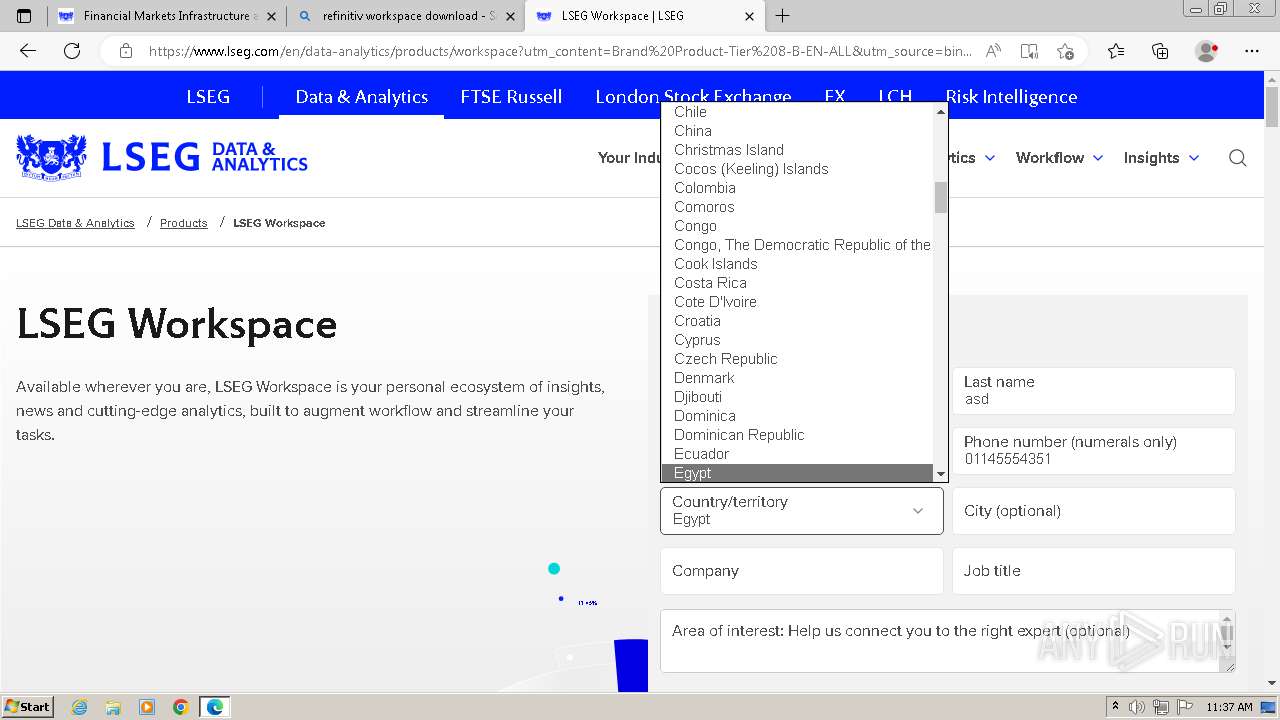
Task: Select Congo, The Democratic Republic option
Action: [x=802, y=245]
